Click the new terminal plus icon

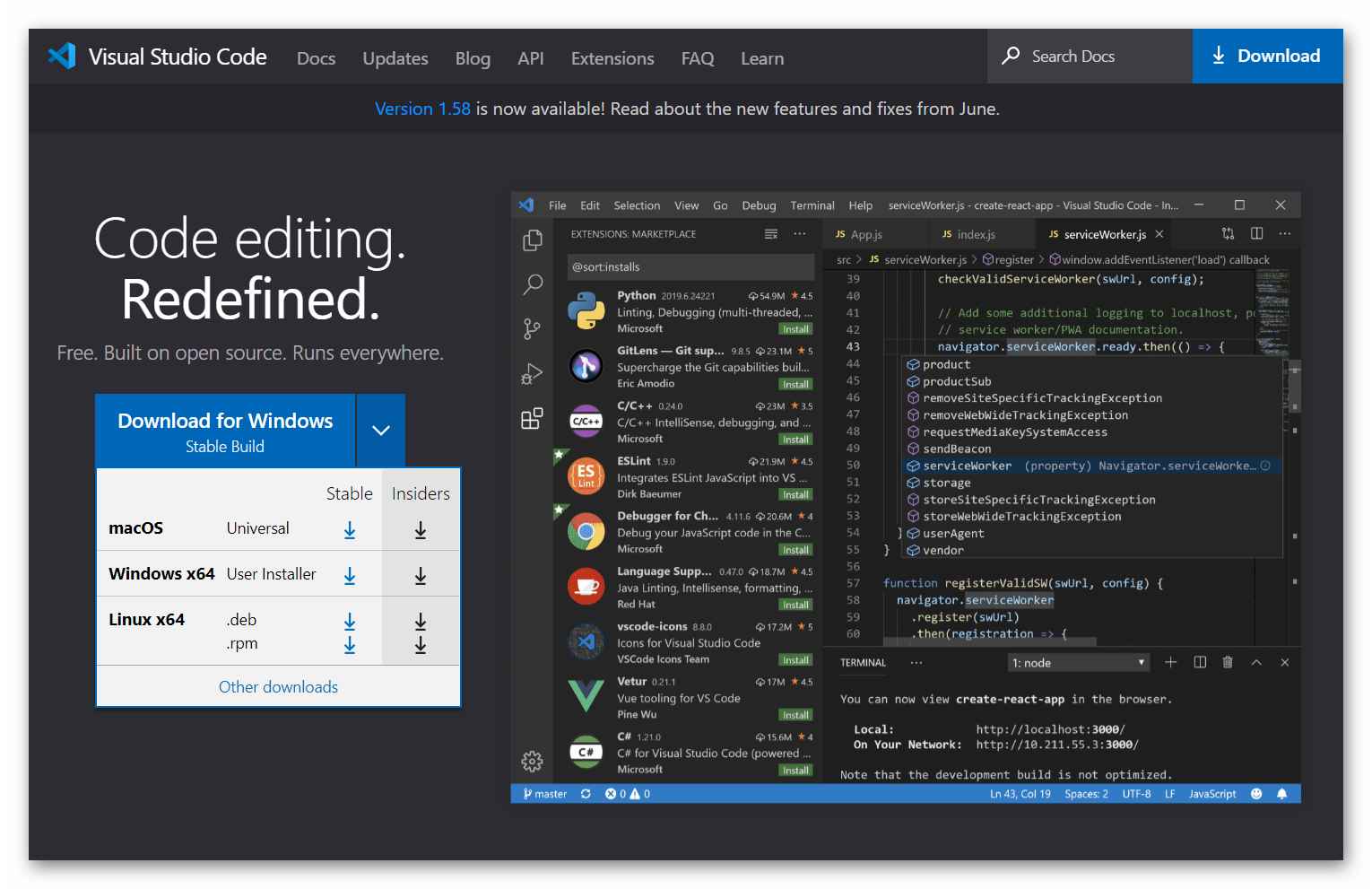pyautogui.click(x=1170, y=662)
